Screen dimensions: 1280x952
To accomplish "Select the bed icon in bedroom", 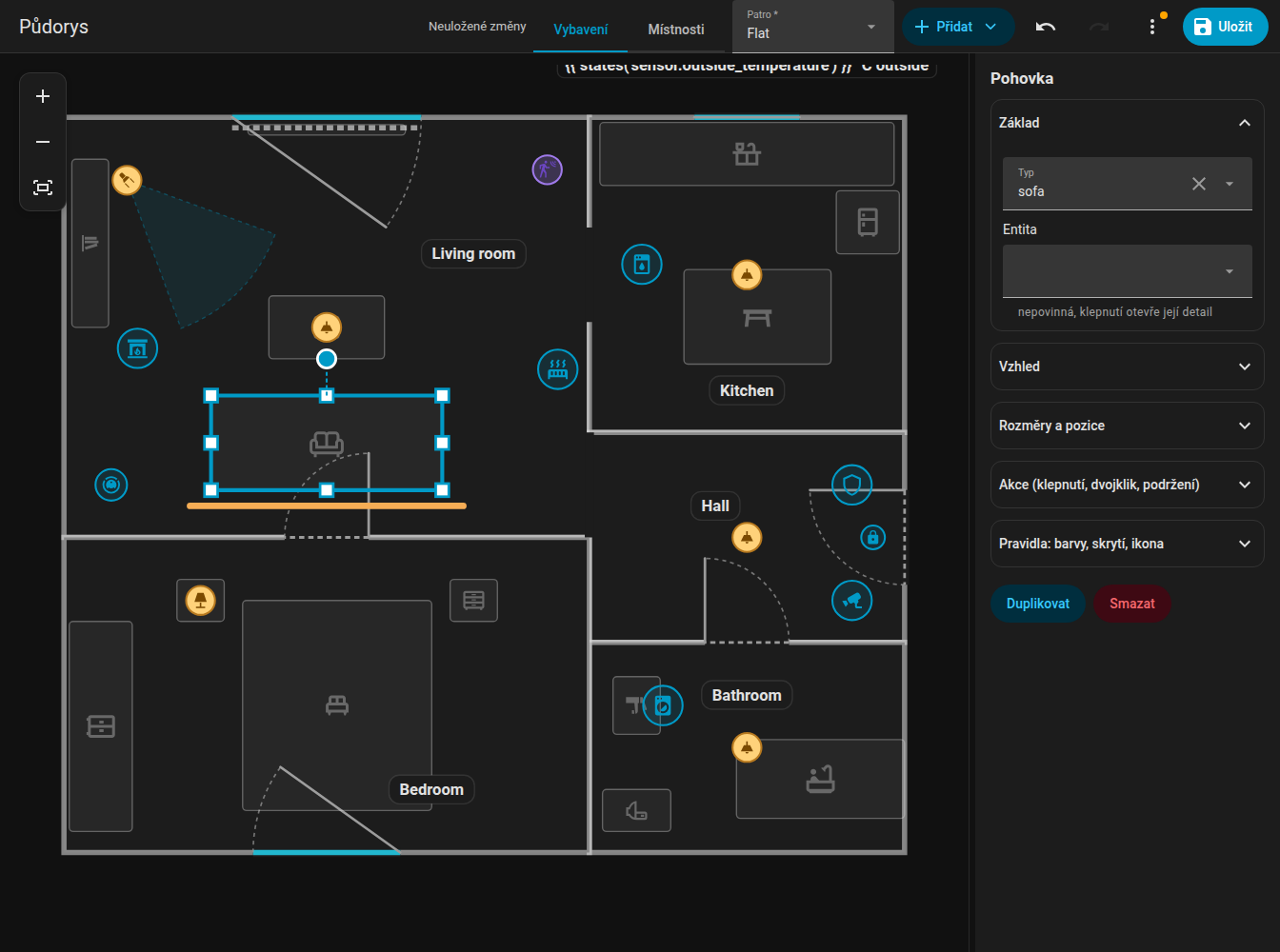I will [337, 705].
